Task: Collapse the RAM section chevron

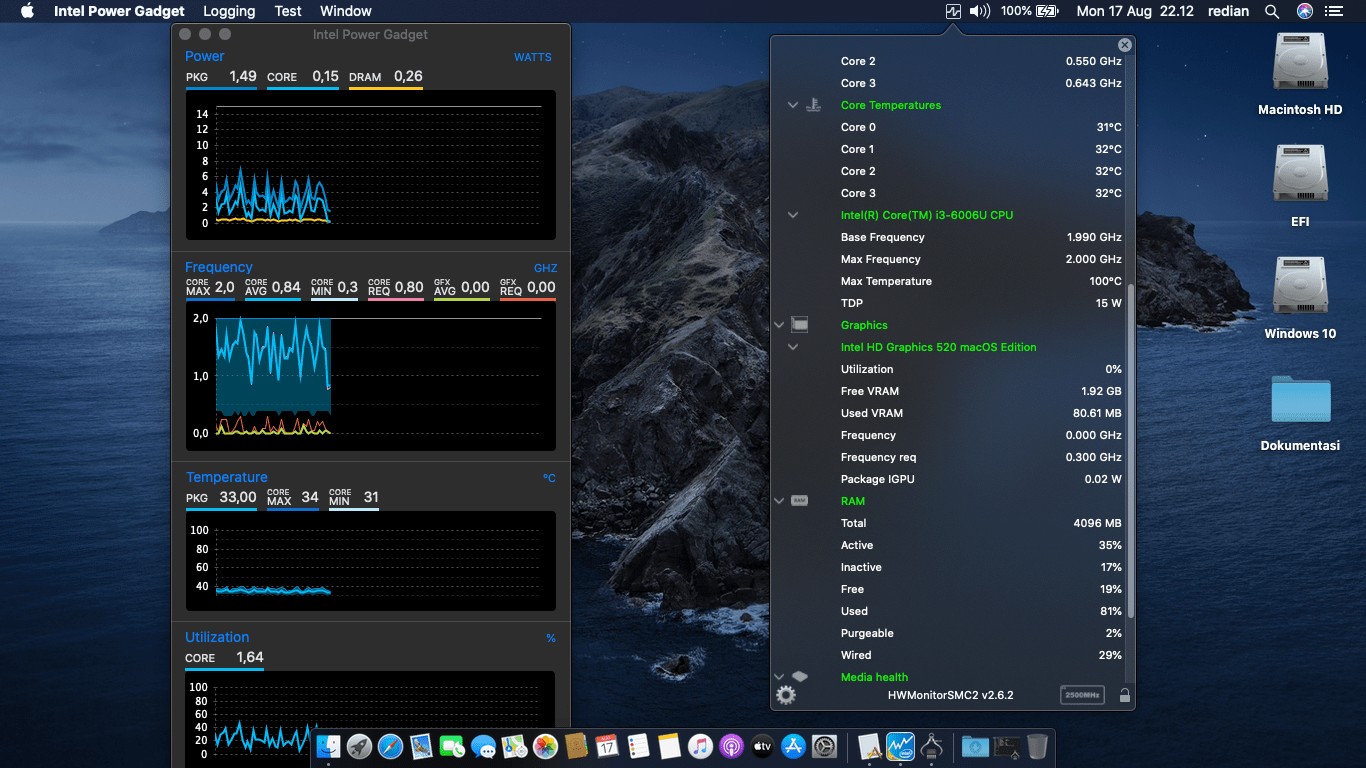Action: click(779, 501)
